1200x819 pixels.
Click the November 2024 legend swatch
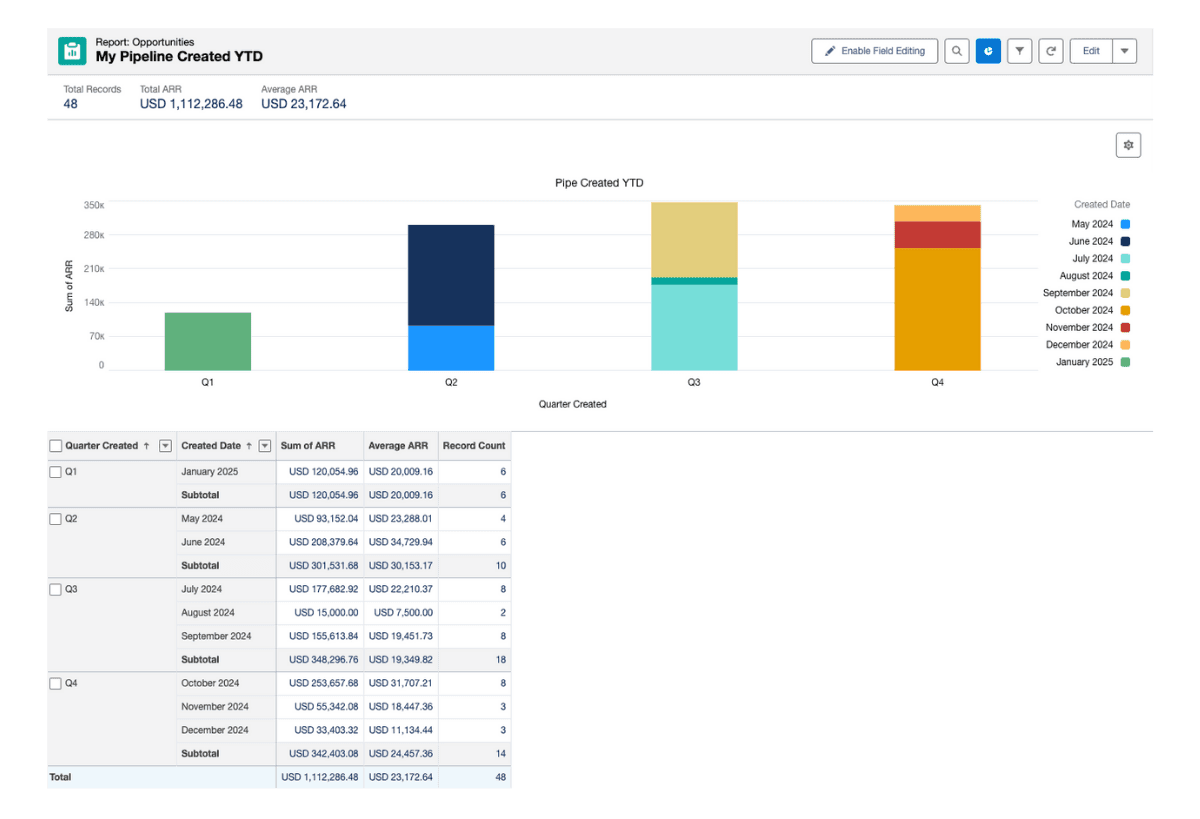tap(1125, 328)
